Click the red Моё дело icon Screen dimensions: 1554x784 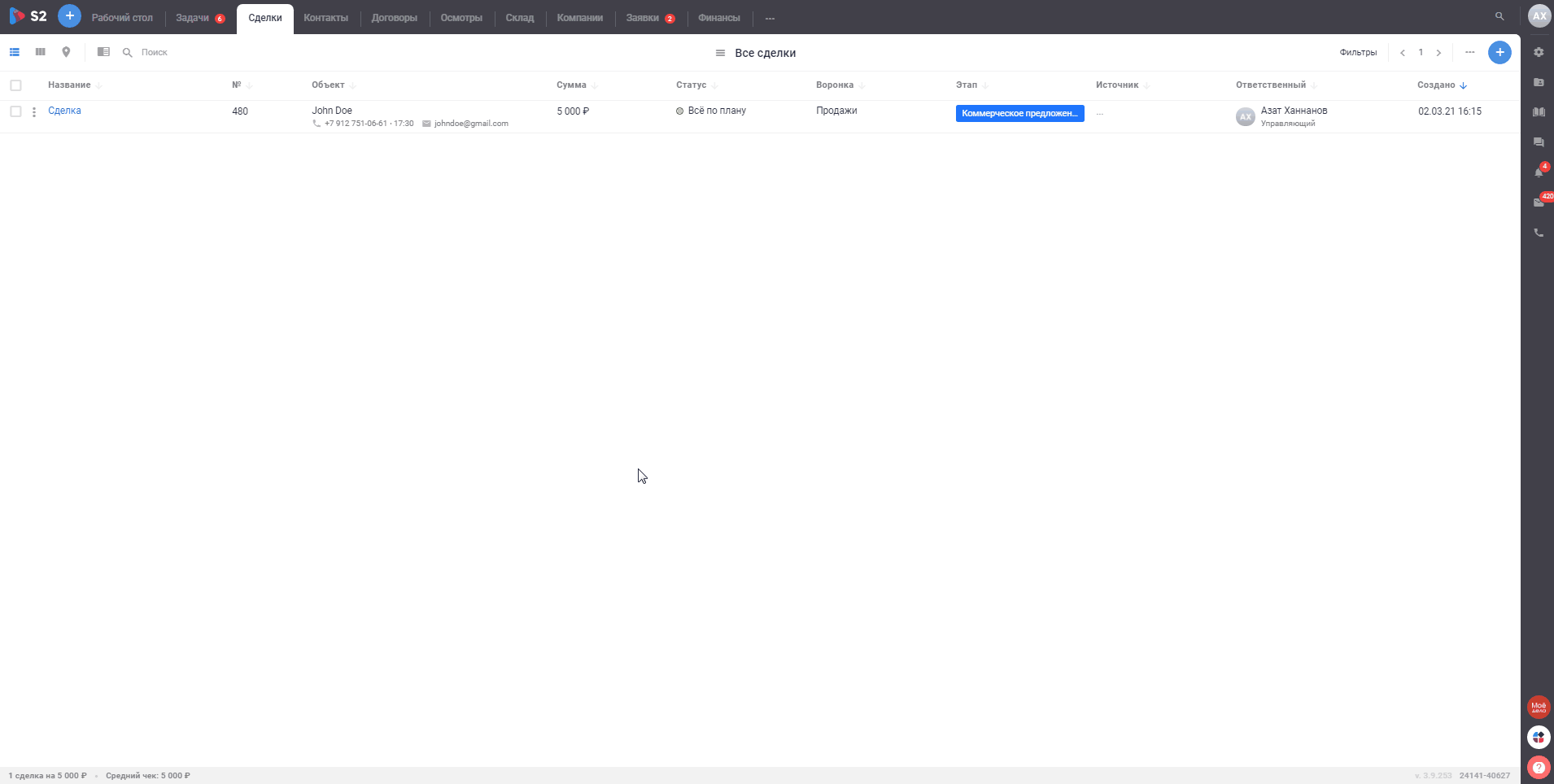(x=1539, y=708)
